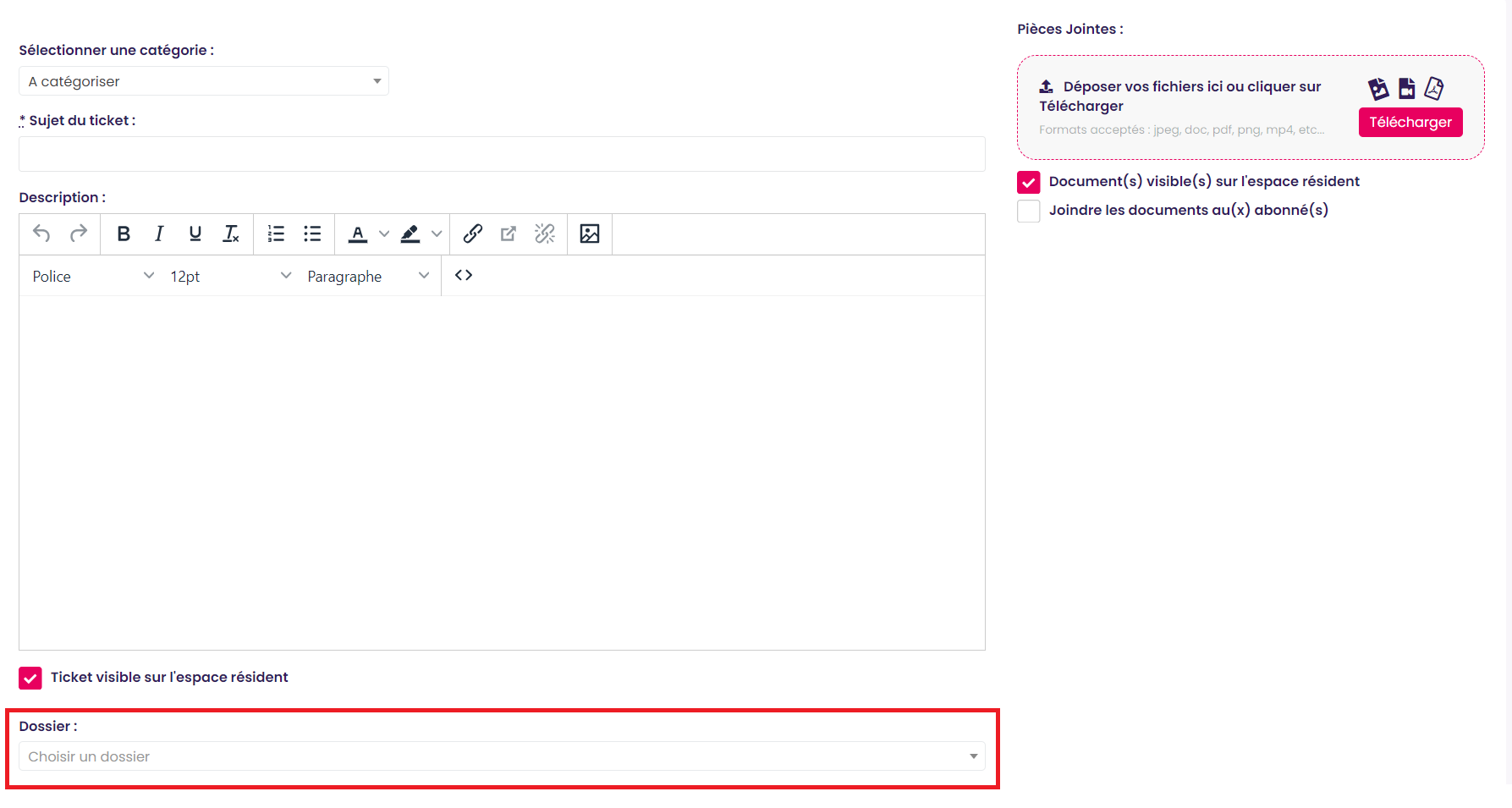Clear text formatting
Screen dimensions: 1512x808
231,234
